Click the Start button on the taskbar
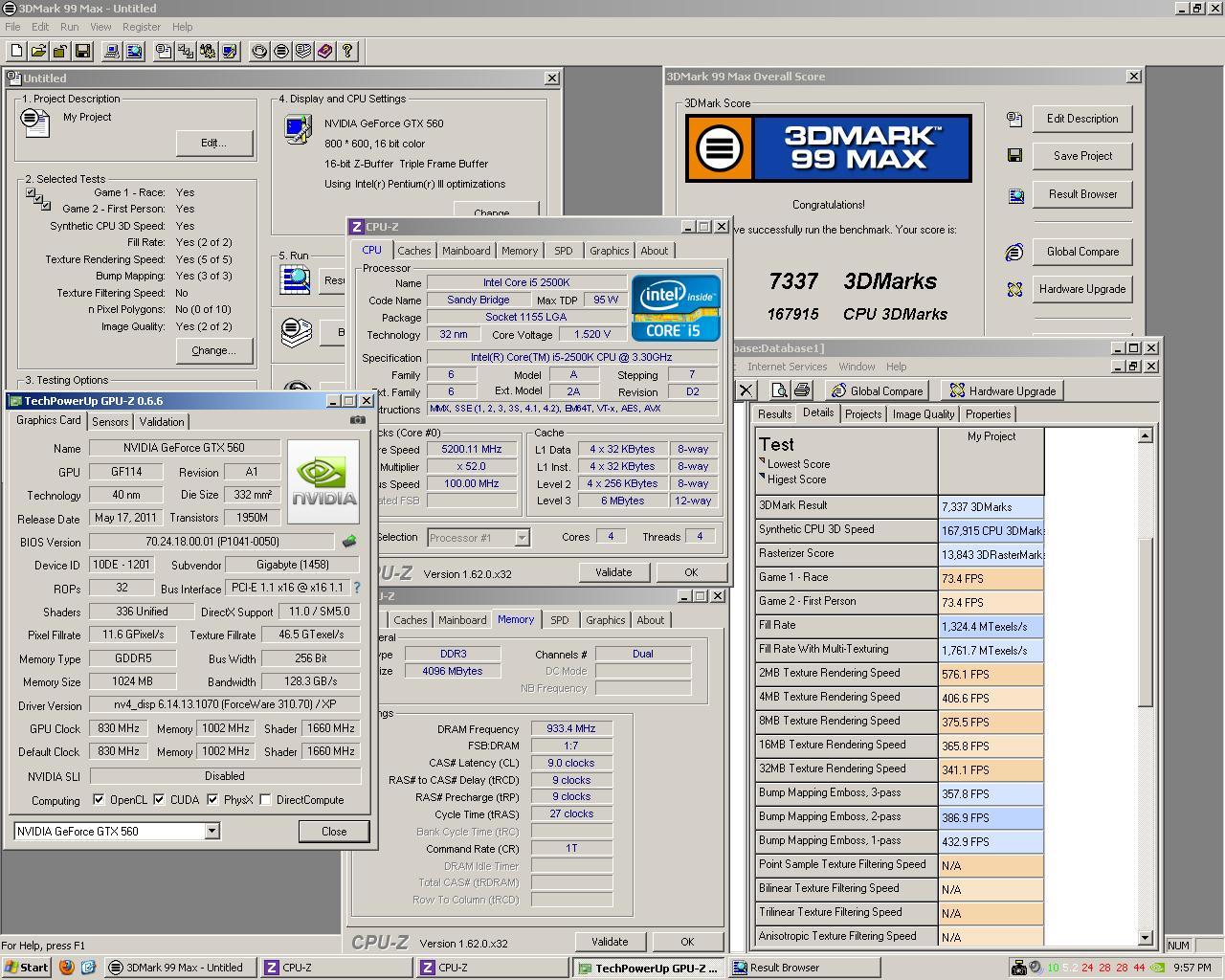Viewport: 1225px width, 980px height. (x=26, y=968)
